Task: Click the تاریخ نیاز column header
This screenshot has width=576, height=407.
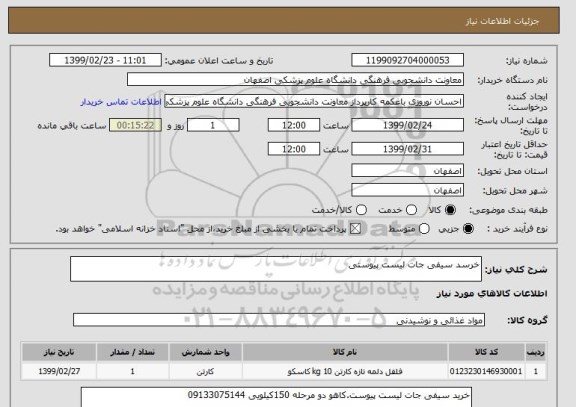Action: (x=59, y=352)
